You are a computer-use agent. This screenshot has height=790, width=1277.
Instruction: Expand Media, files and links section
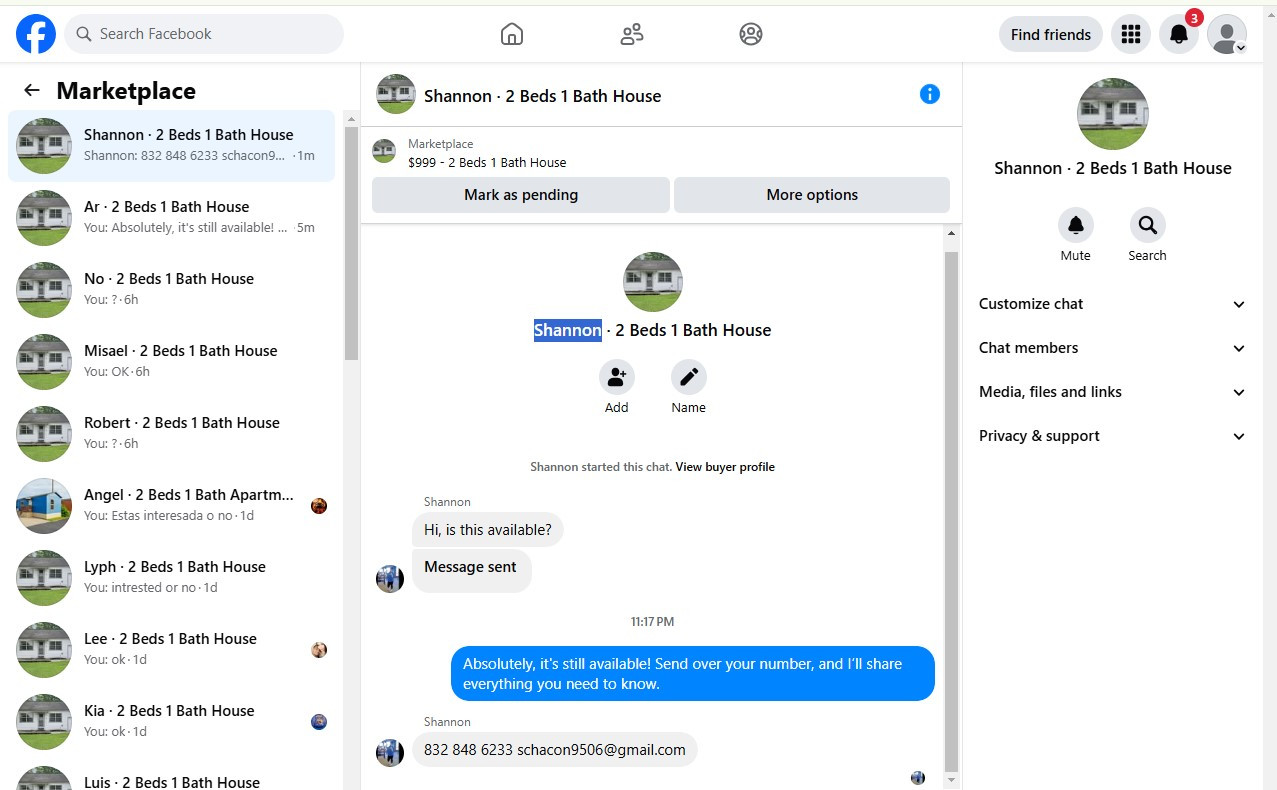[1112, 392]
